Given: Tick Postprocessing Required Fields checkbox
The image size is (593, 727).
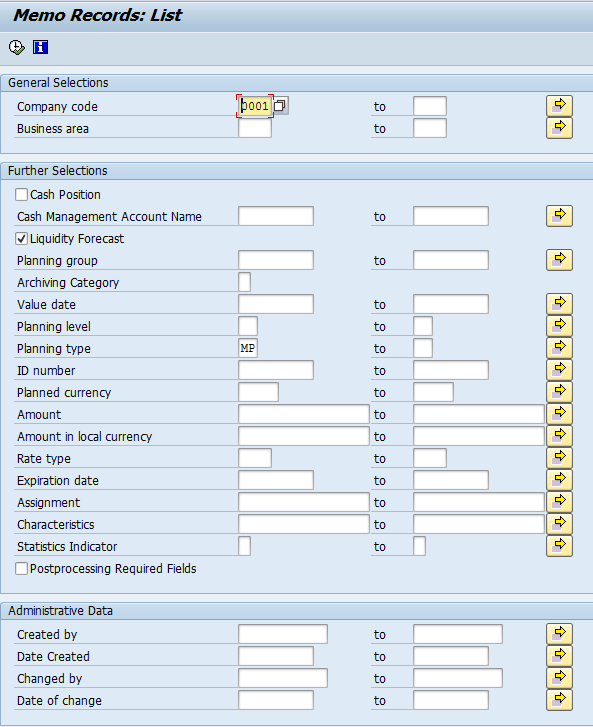Looking at the screenshot, I should point(21,568).
